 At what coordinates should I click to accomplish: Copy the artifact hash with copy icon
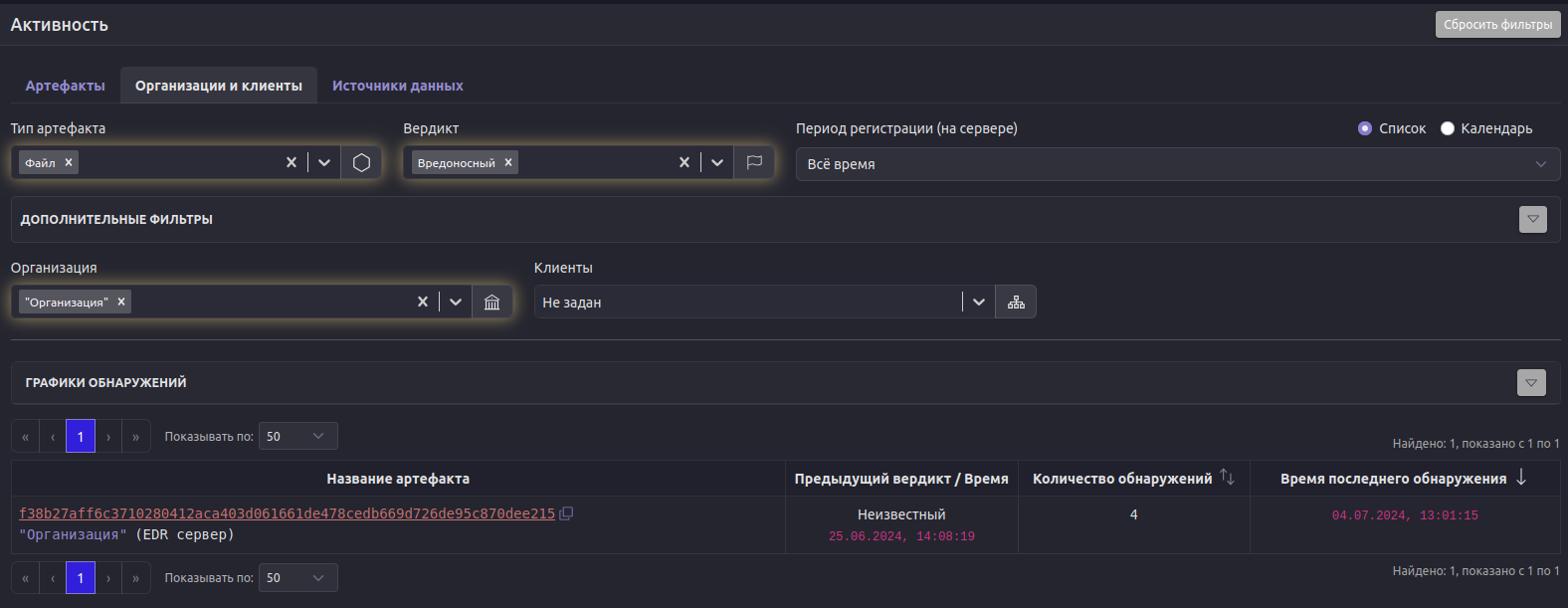click(566, 514)
